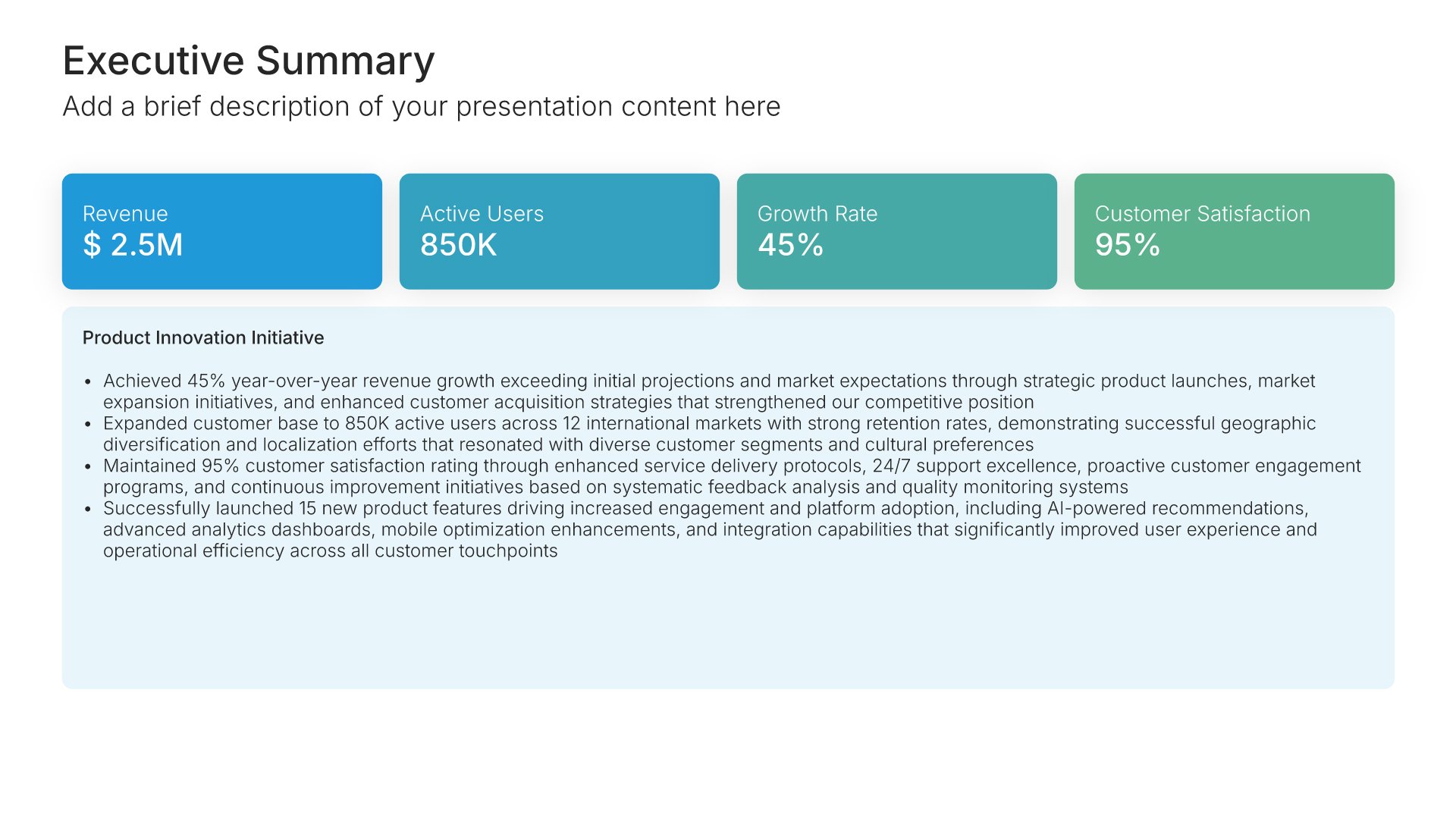Select the 850K value

(458, 245)
